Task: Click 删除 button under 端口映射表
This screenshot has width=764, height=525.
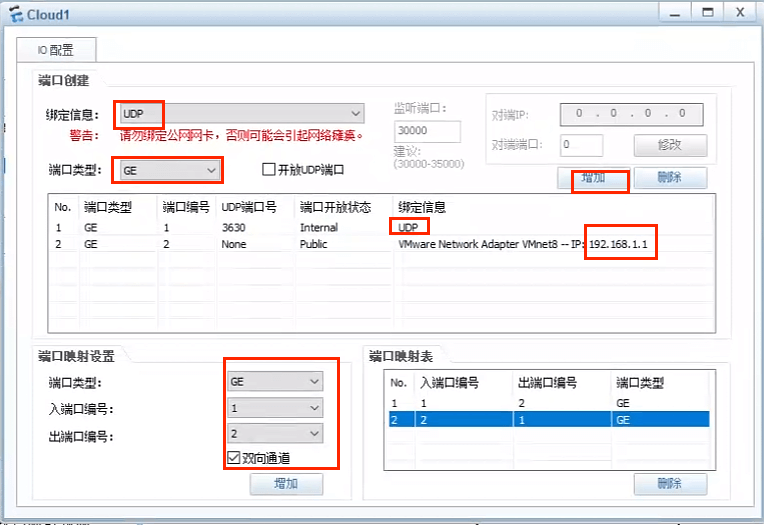Action: (x=670, y=484)
